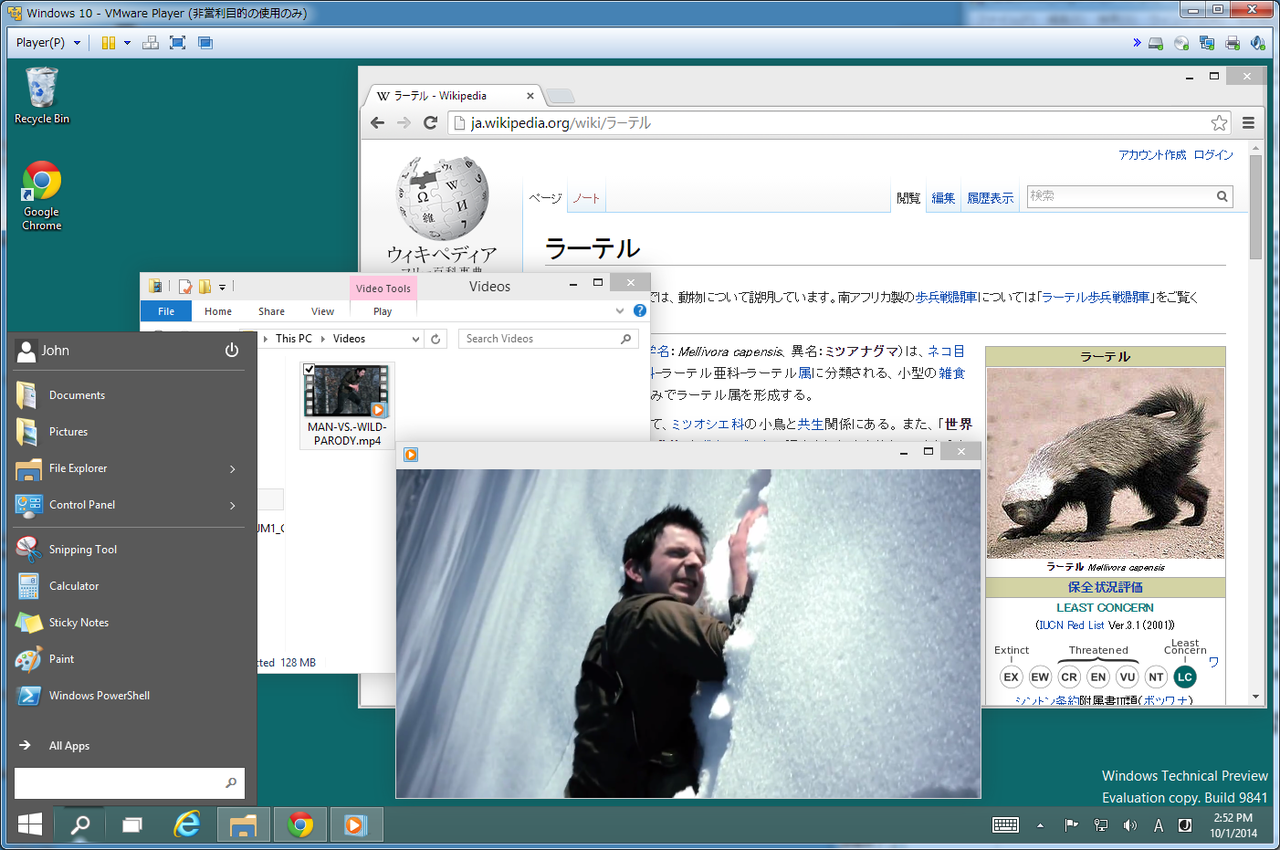Click the Search Videos field
This screenshot has width=1280, height=850.
[x=548, y=339]
